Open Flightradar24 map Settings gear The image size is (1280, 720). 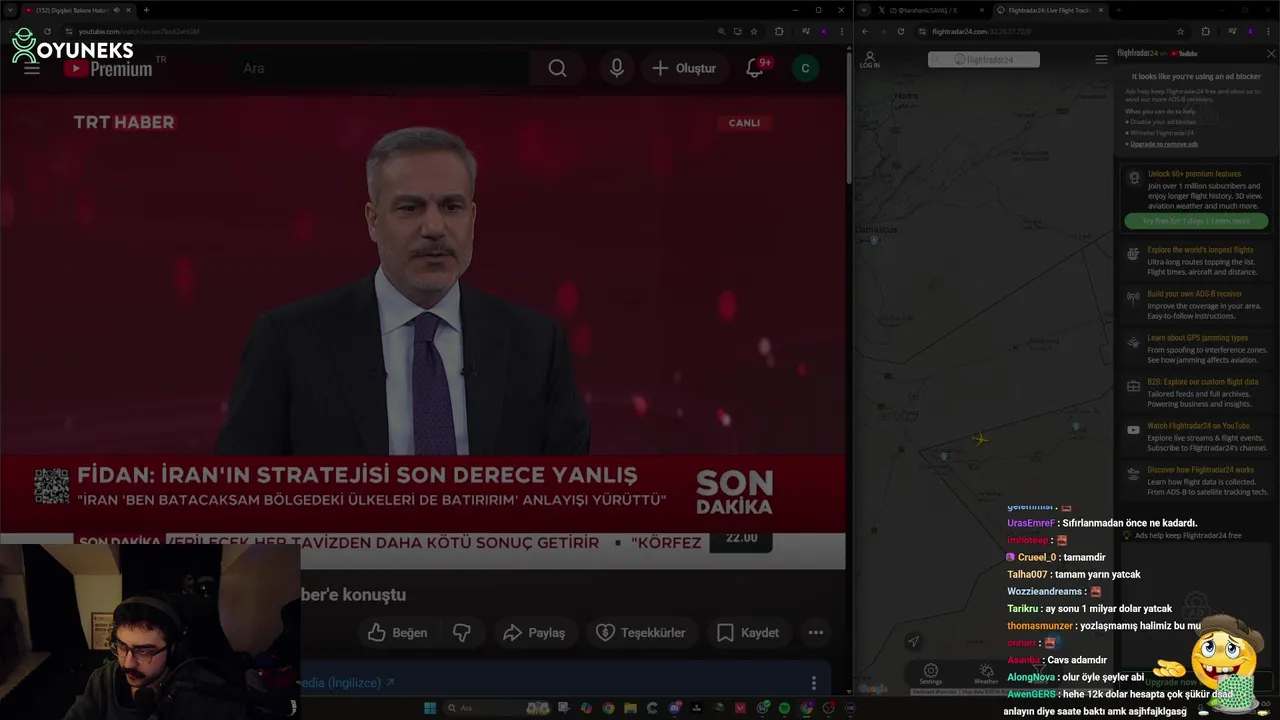[931, 673]
